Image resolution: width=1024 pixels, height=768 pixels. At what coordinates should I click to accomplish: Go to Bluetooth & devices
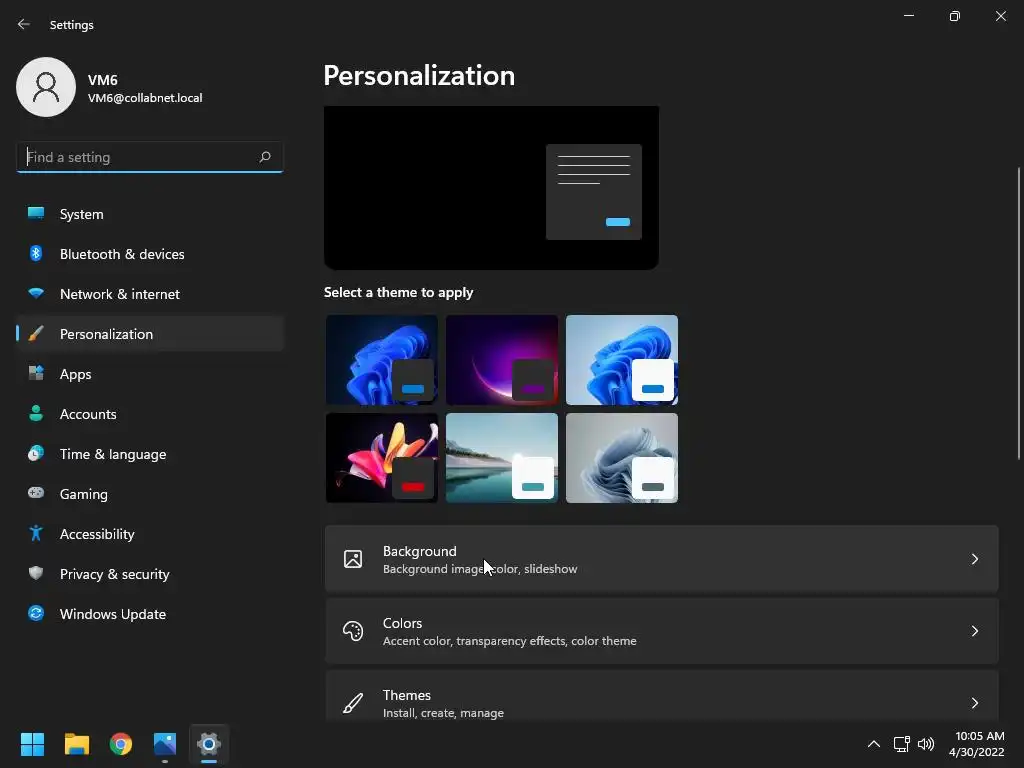[x=150, y=254]
